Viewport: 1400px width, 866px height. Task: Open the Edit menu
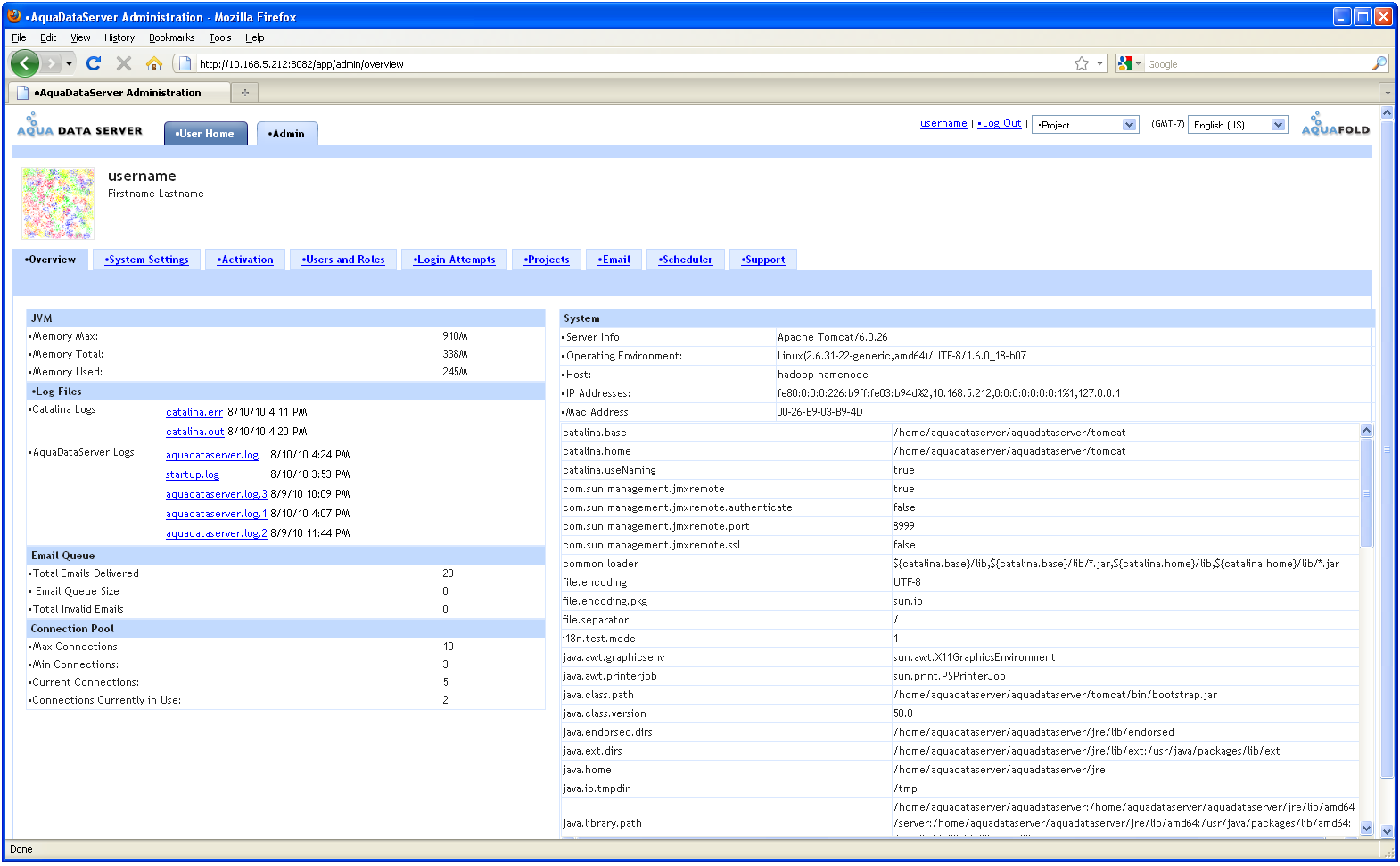pos(48,37)
